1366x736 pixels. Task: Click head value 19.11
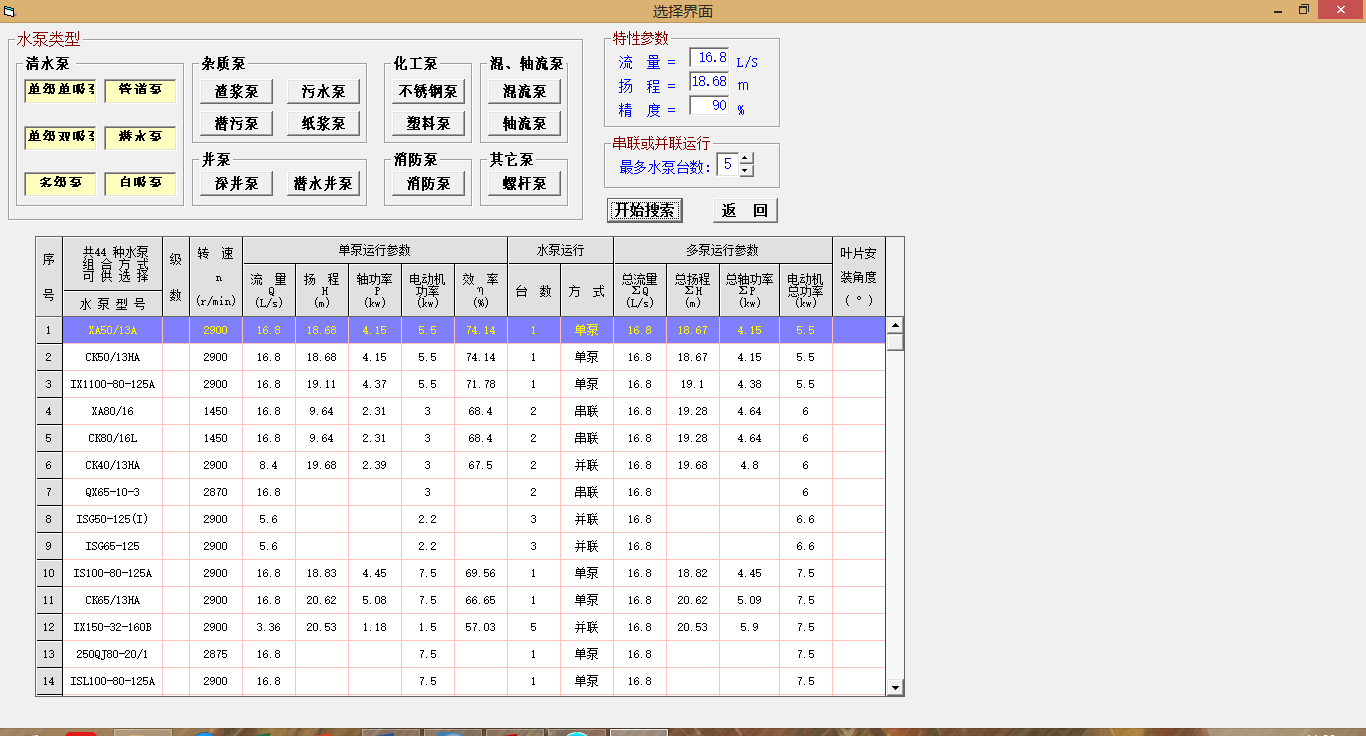coord(322,384)
